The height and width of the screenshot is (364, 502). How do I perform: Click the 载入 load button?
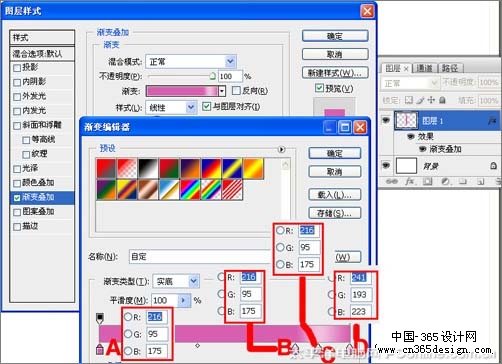pos(335,195)
